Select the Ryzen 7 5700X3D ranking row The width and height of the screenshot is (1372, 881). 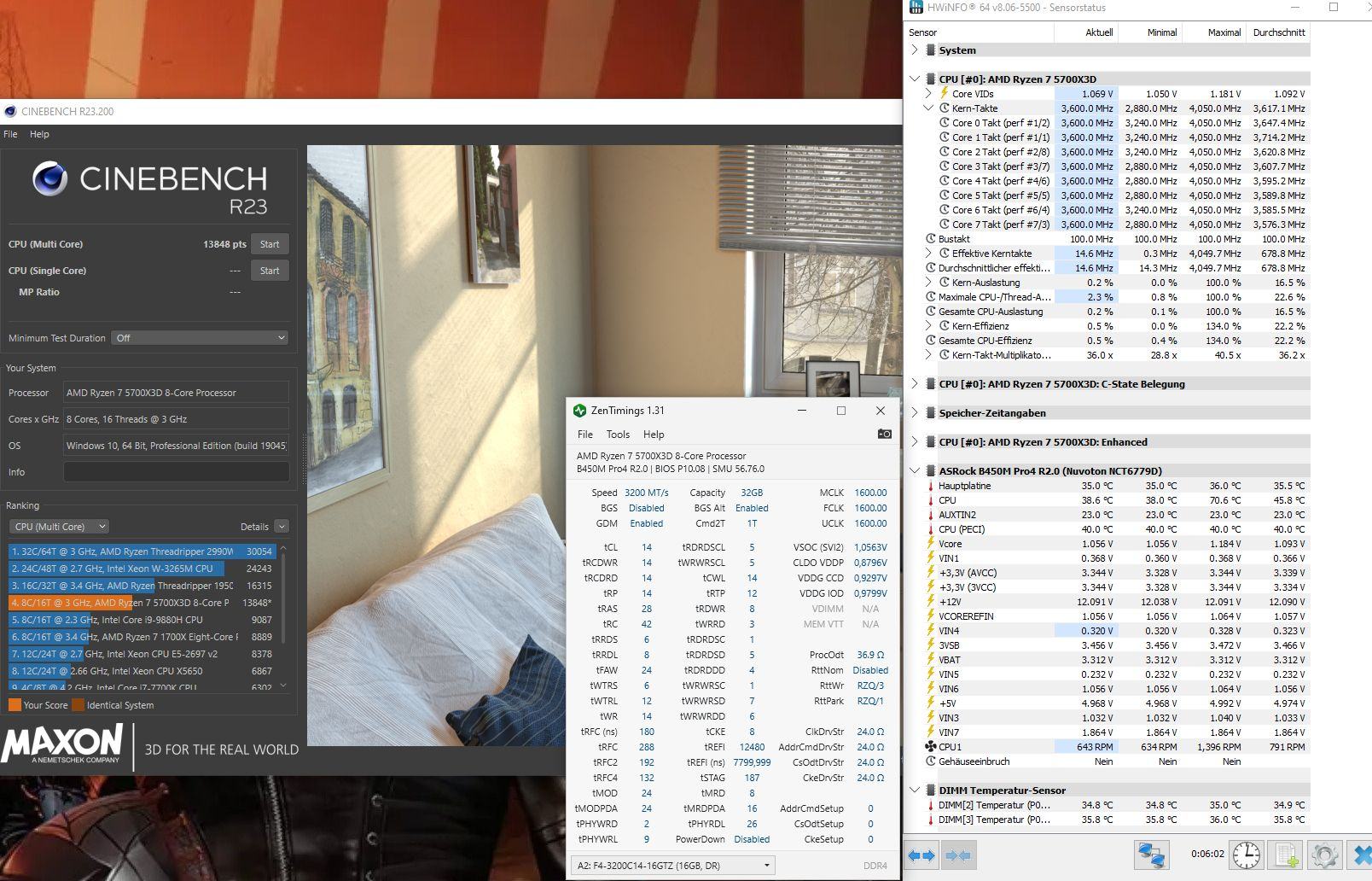(x=142, y=603)
